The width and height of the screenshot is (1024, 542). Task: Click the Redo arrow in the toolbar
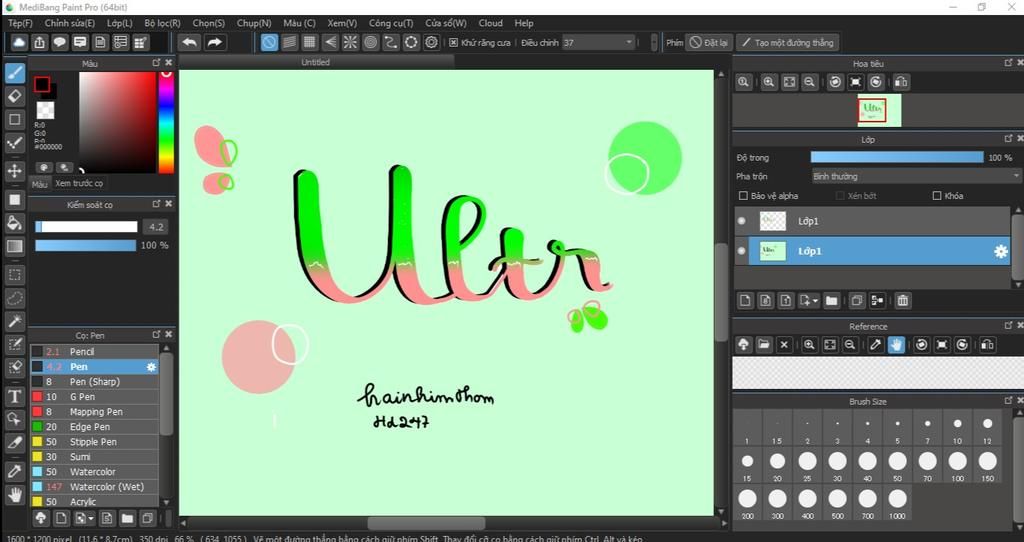click(x=214, y=42)
